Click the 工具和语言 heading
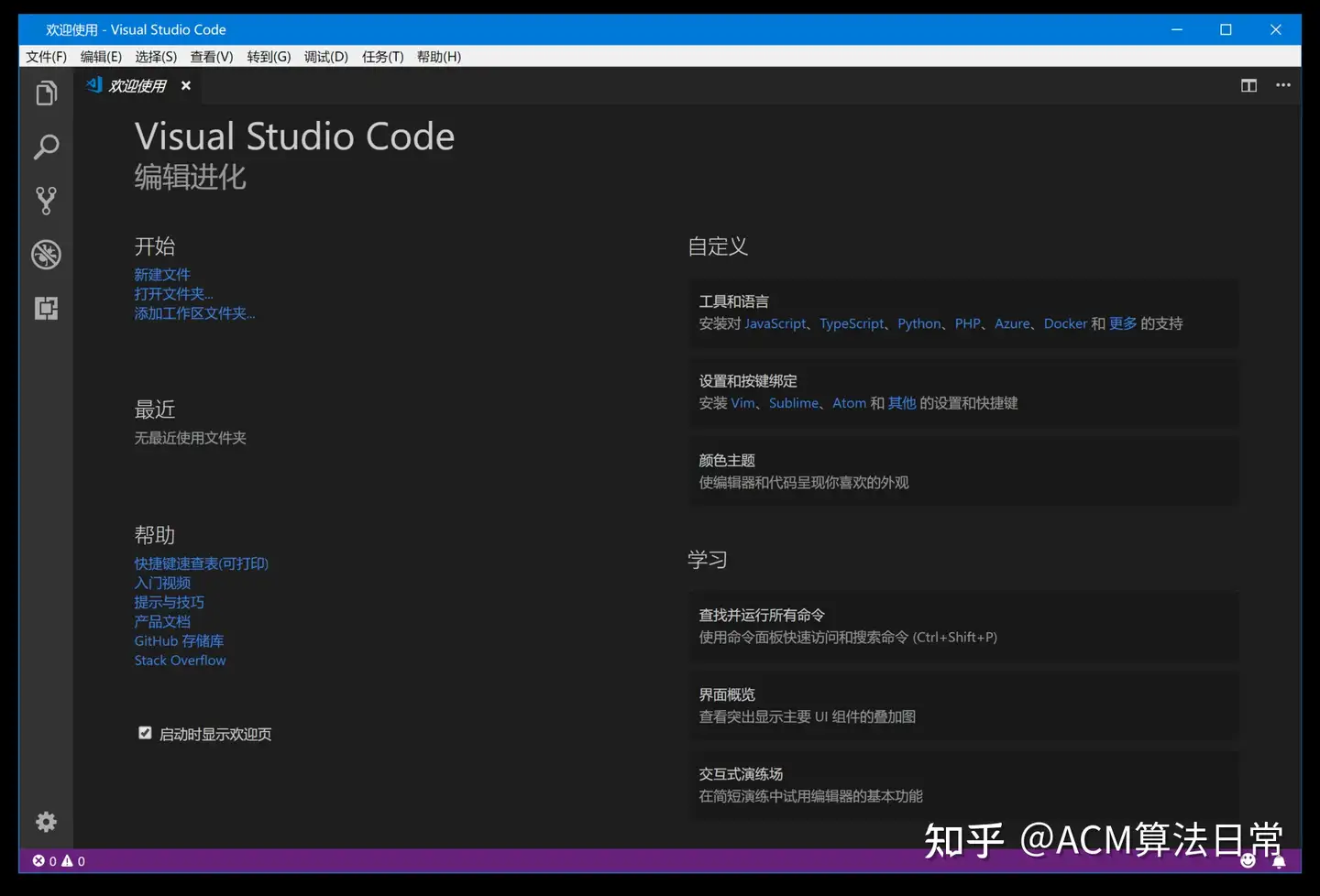The width and height of the screenshot is (1320, 896). (x=733, y=301)
